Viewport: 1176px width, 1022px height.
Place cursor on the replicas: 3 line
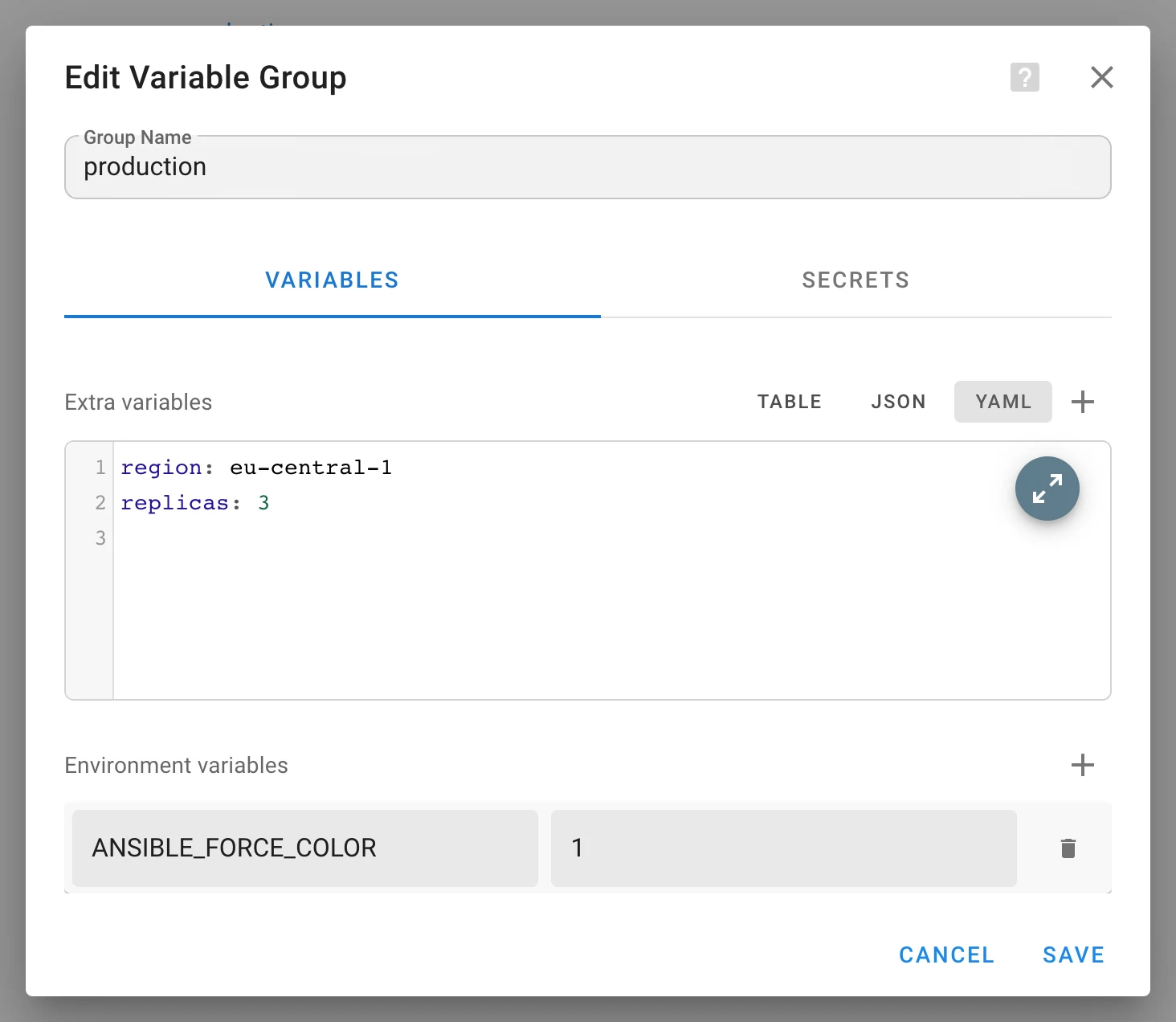coord(195,503)
